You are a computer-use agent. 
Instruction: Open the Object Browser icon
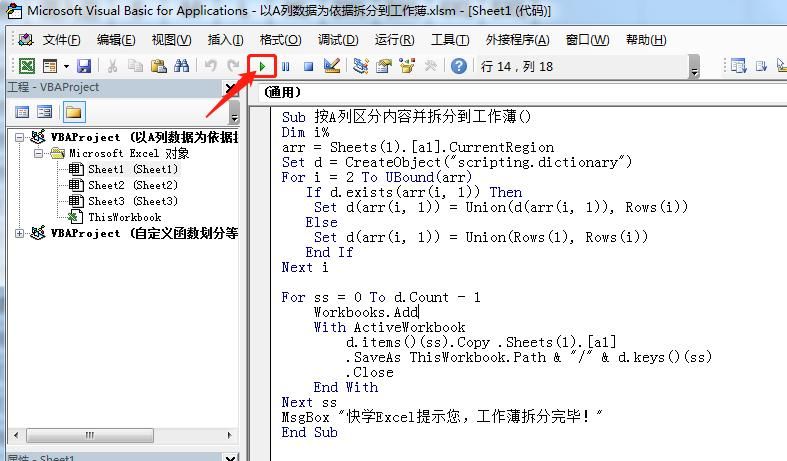(407, 66)
